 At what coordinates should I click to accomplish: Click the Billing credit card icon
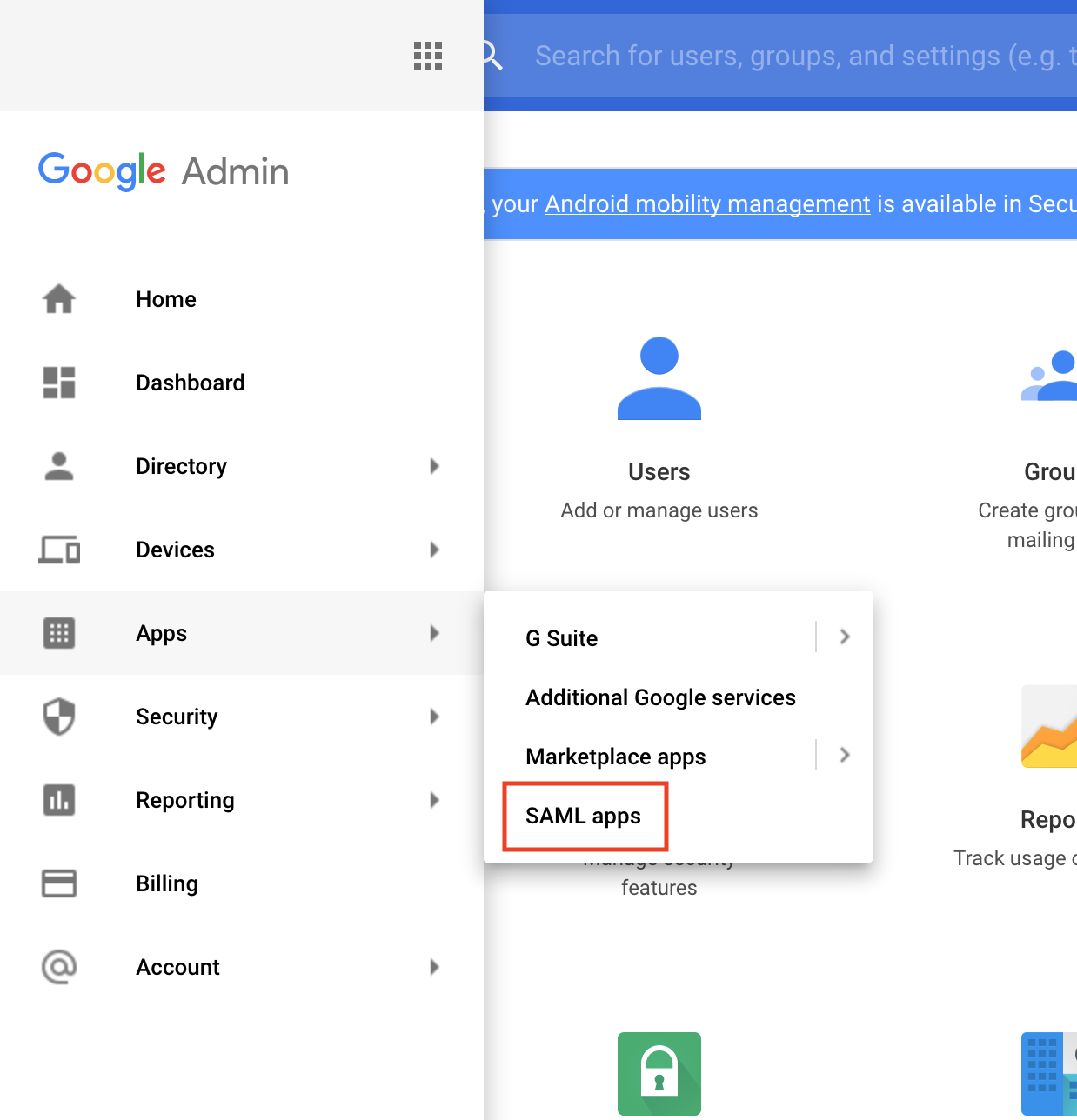tap(59, 883)
